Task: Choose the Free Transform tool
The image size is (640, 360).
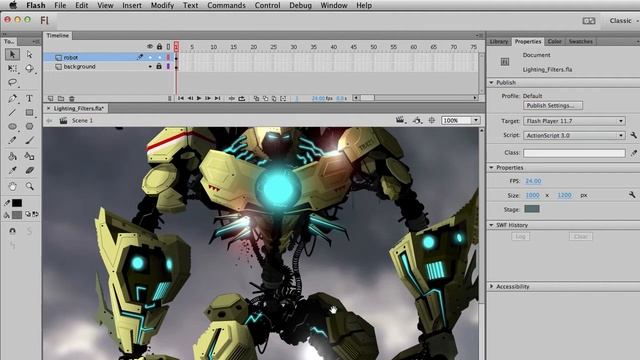Action: 12,69
